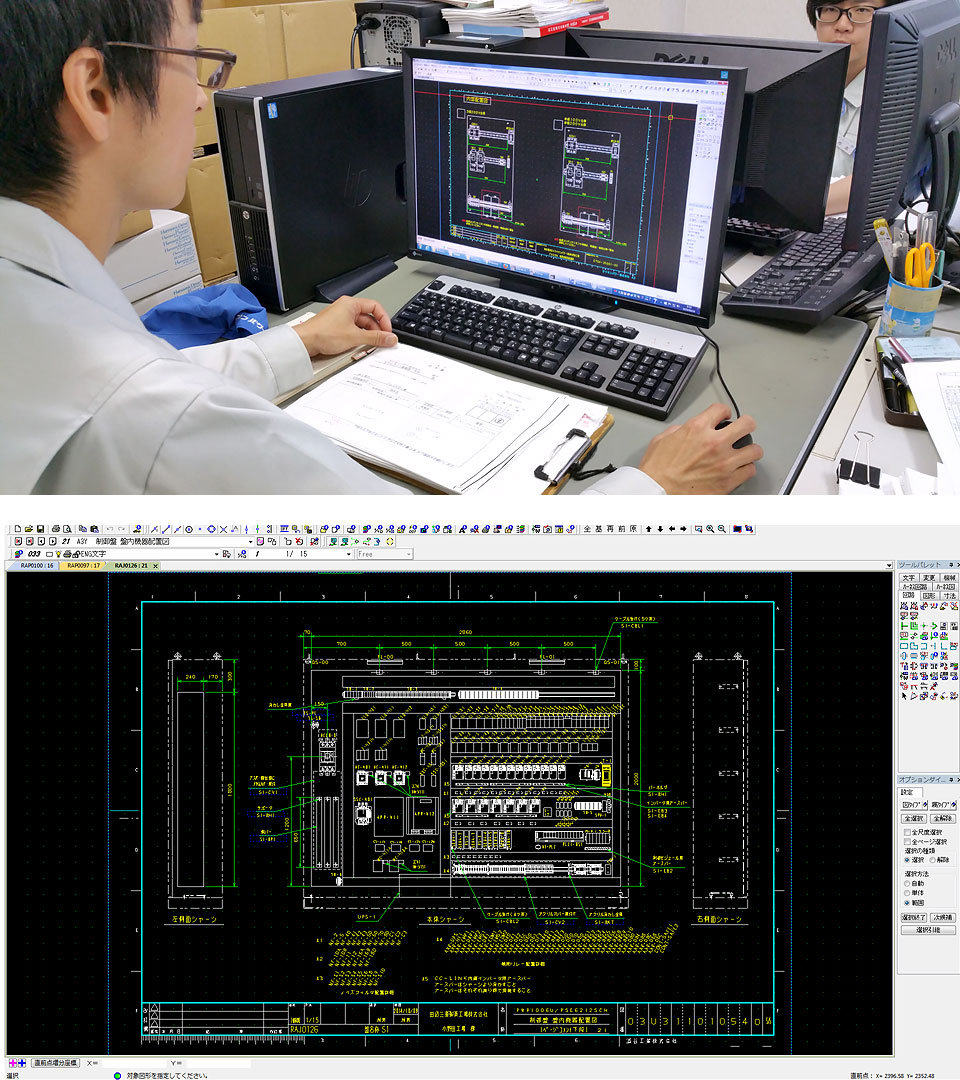Click the 全解除 button
Viewport: 960px width, 1080px height.
pos(942,818)
